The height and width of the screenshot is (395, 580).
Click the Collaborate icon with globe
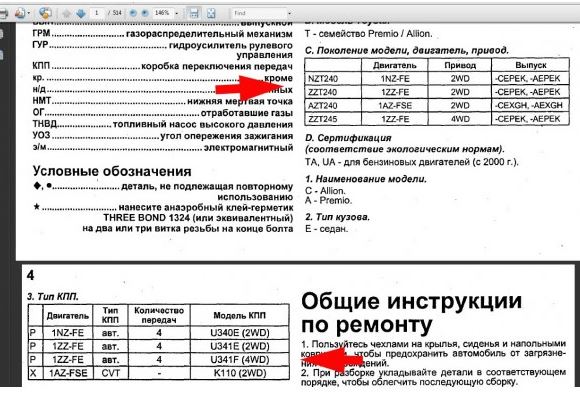coord(45,13)
